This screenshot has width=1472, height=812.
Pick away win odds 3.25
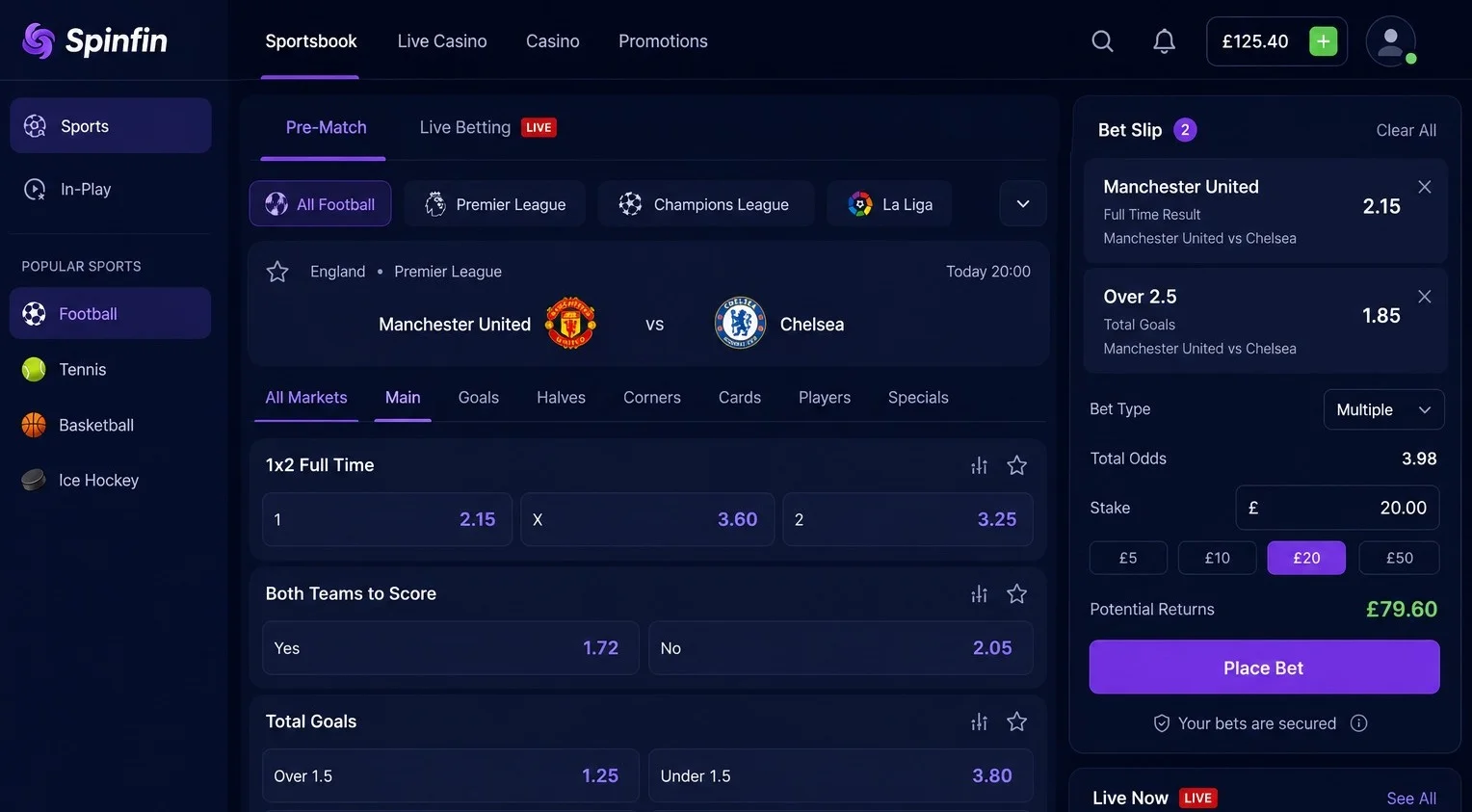tap(907, 519)
